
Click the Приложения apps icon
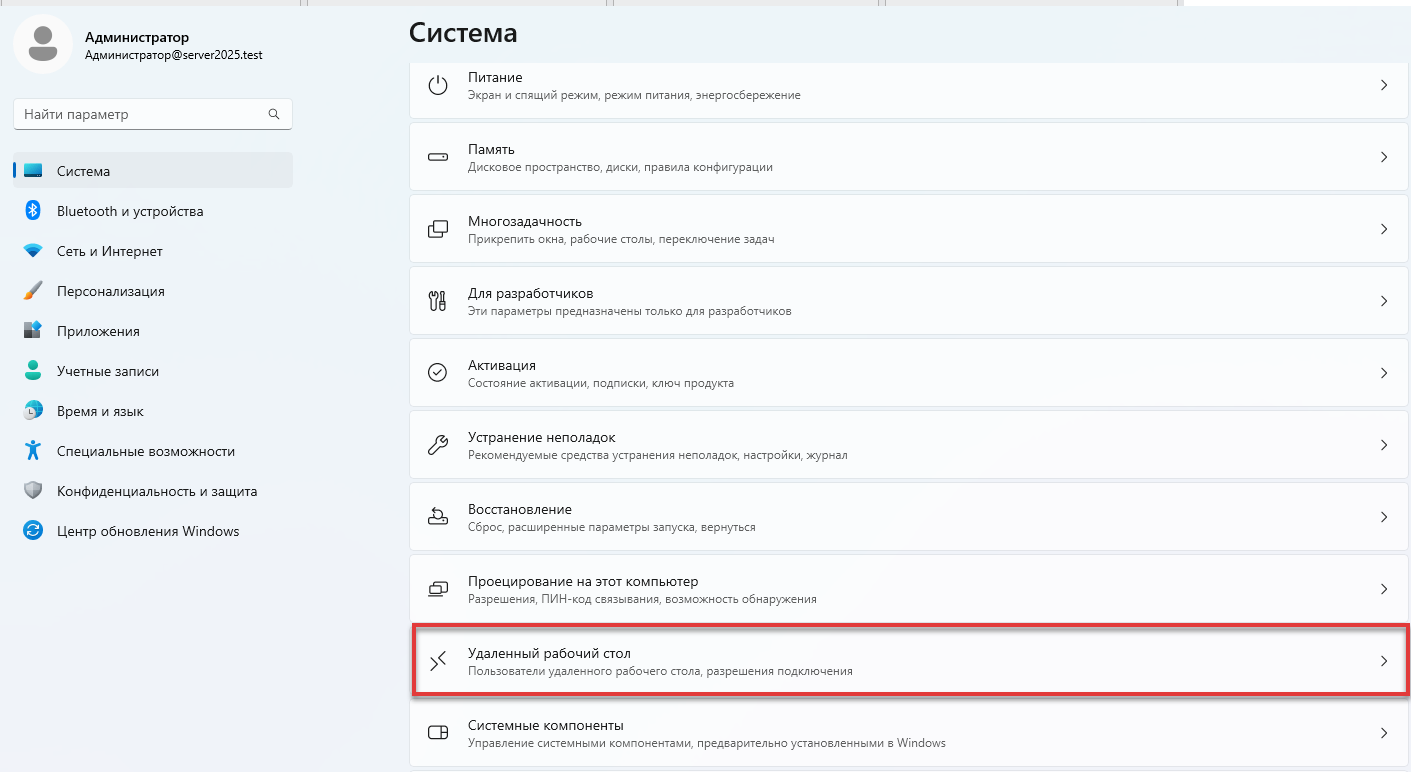pos(33,331)
